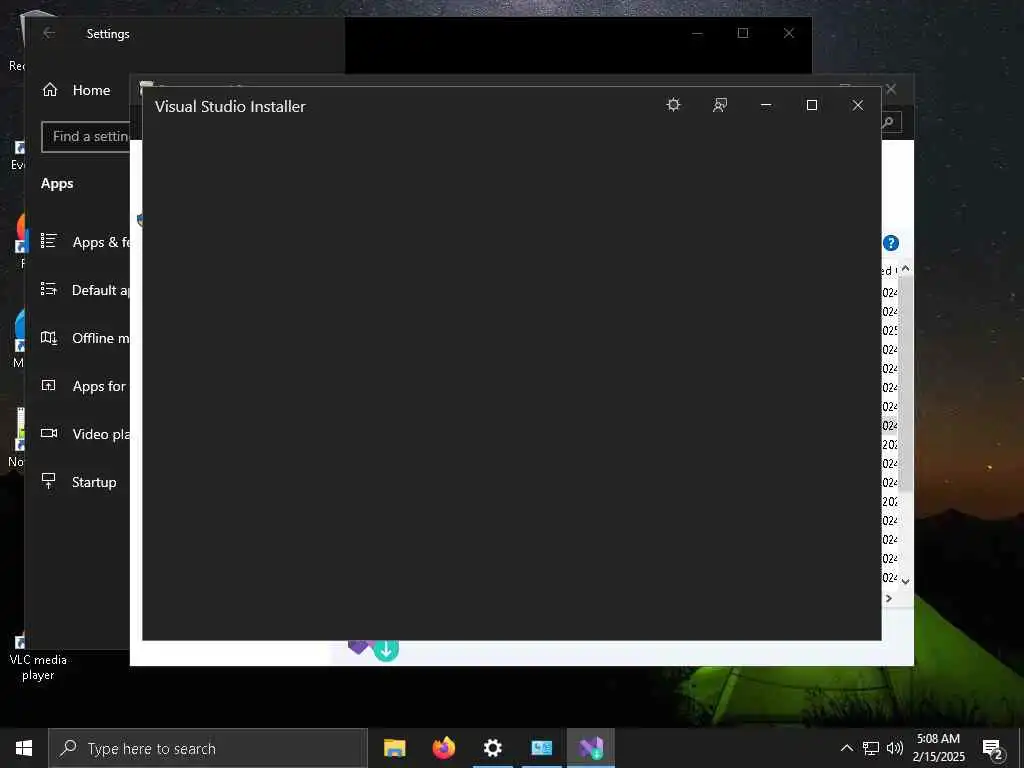Select Offline maps in Settings sidebar
Image resolution: width=1024 pixels, height=768 pixels.
tap(85, 338)
